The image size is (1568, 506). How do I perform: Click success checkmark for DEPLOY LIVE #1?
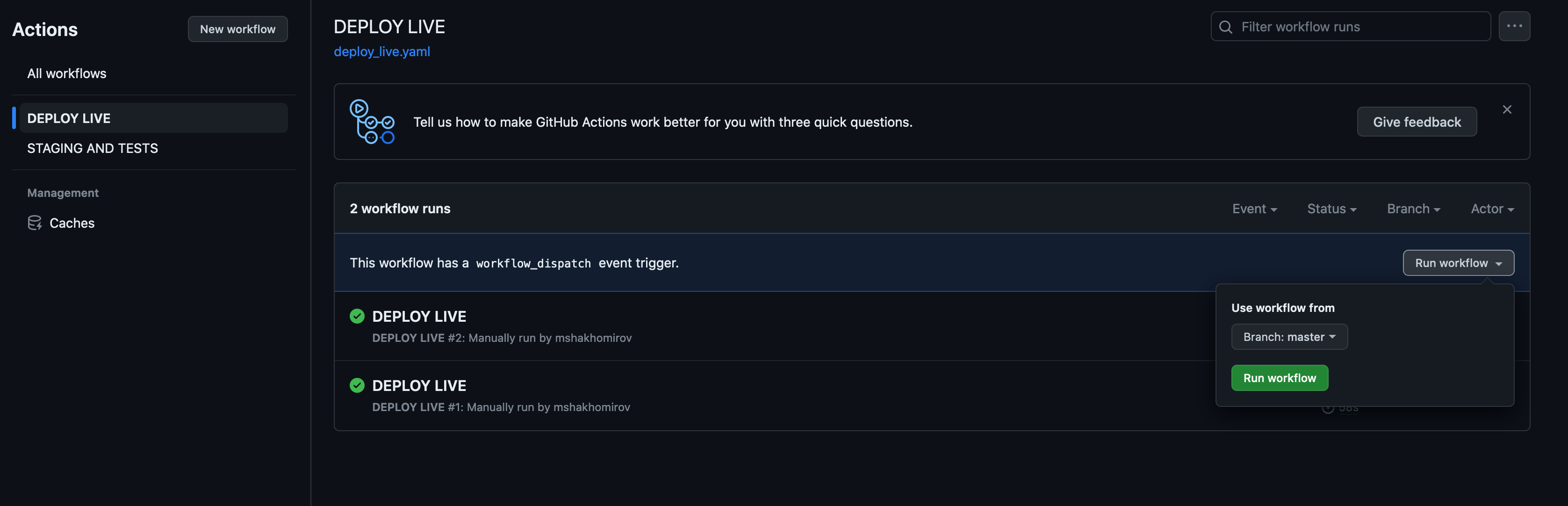[357, 385]
